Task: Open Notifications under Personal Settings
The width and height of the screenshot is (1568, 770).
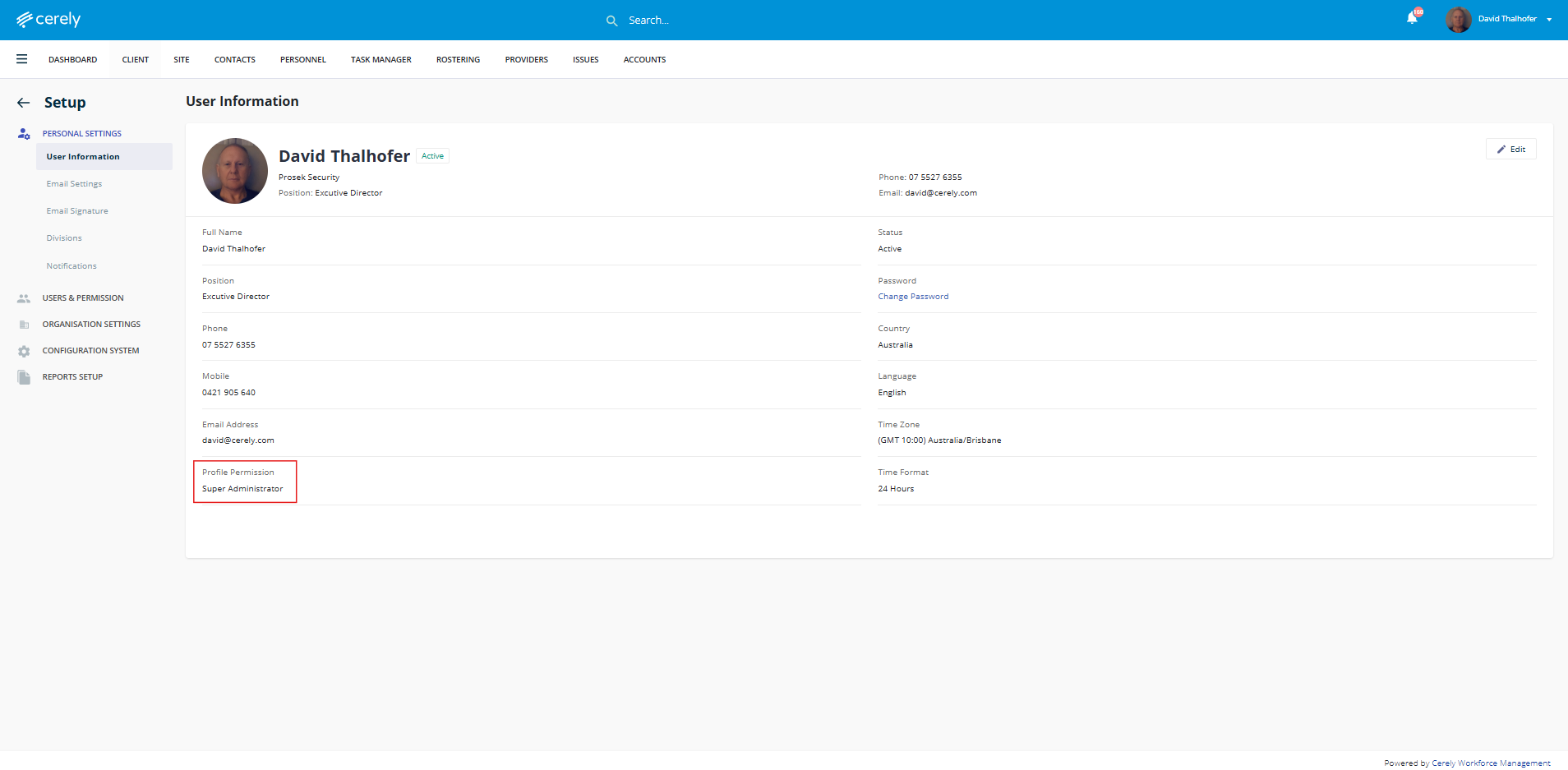Action: tap(71, 266)
